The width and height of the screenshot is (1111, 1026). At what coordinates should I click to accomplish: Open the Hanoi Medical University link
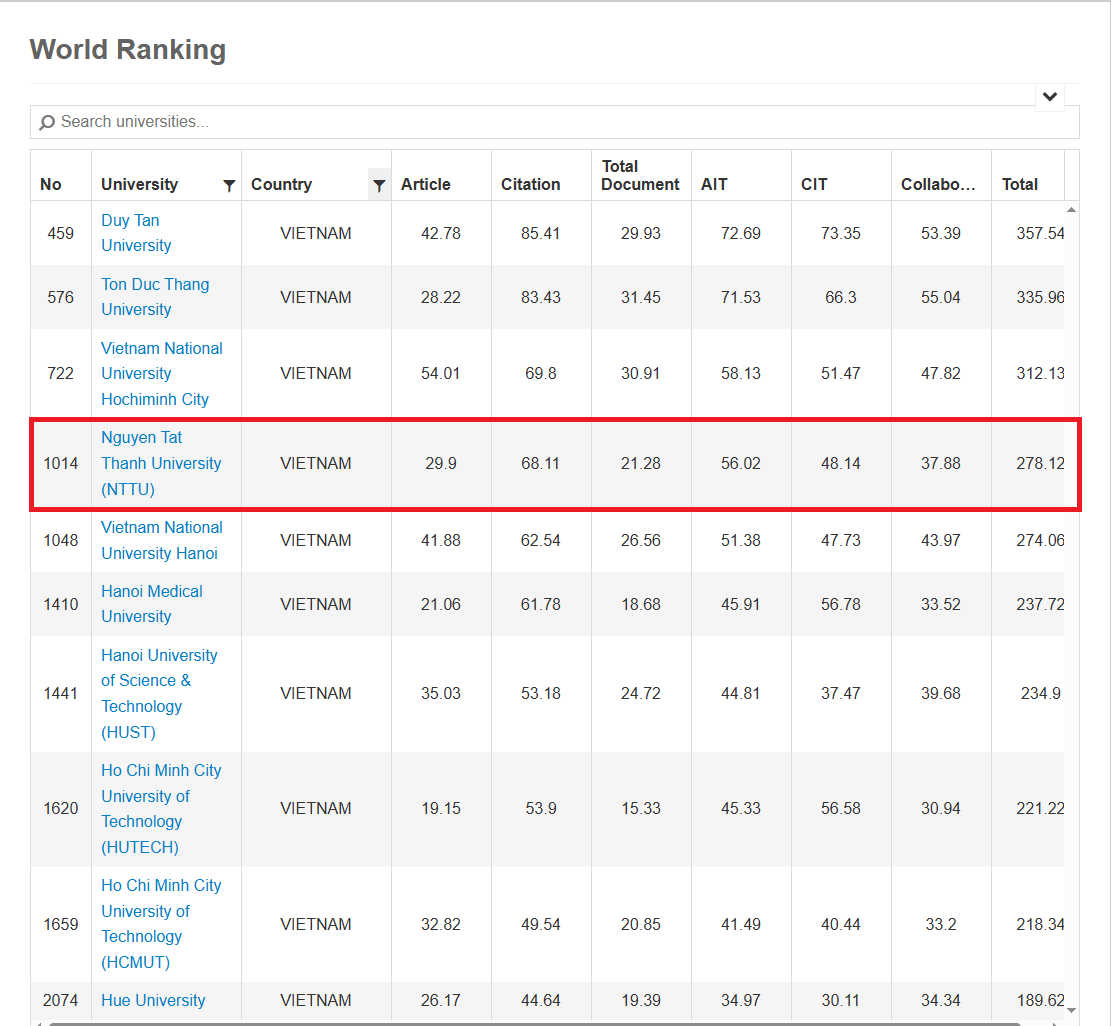(x=152, y=604)
